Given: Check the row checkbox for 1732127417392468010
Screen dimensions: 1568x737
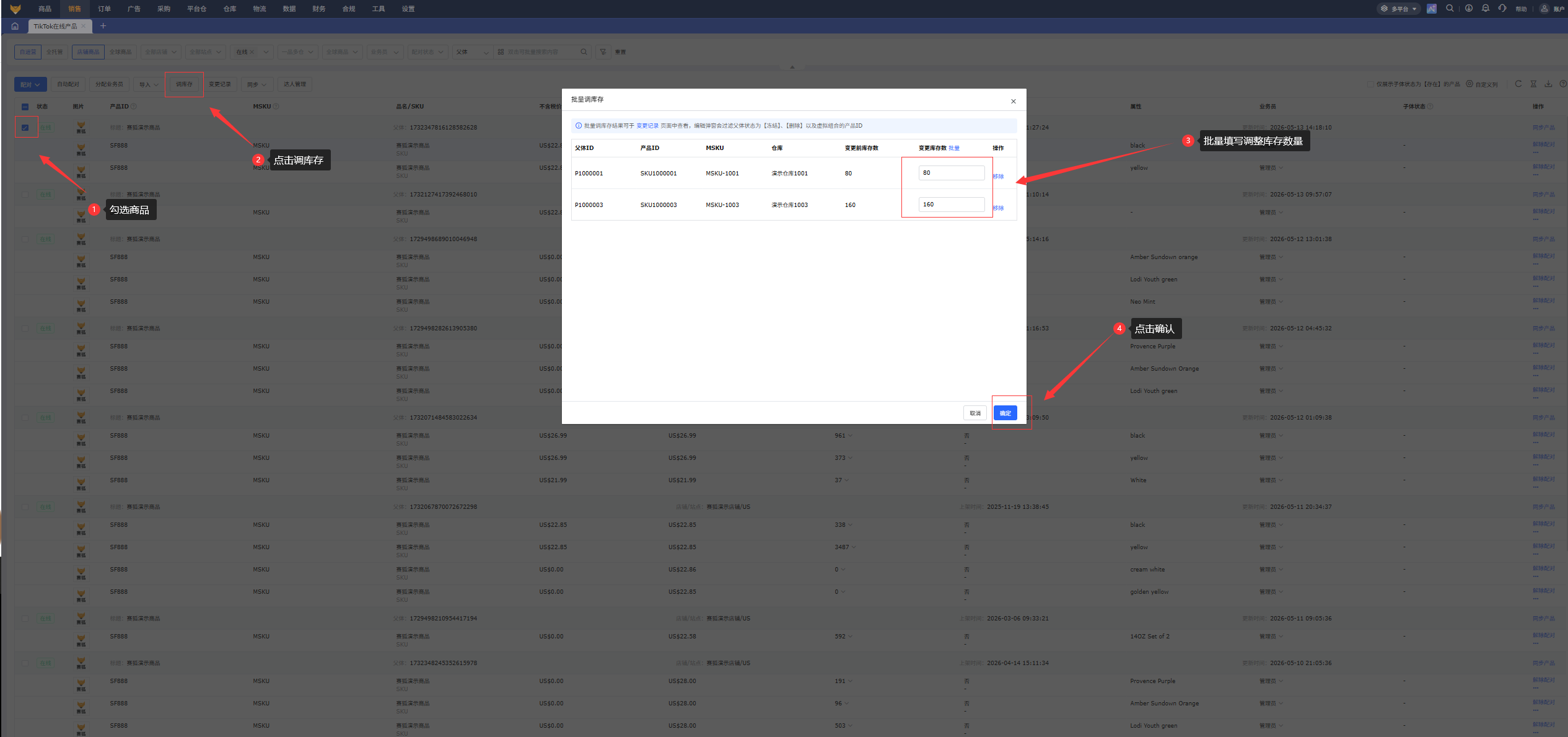Looking at the screenshot, I should [x=25, y=195].
